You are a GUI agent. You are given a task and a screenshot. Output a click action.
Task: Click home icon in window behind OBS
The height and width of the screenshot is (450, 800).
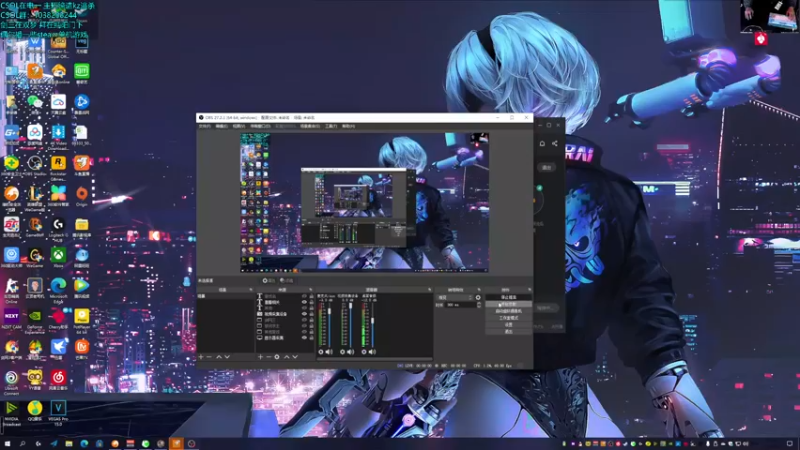click(542, 143)
